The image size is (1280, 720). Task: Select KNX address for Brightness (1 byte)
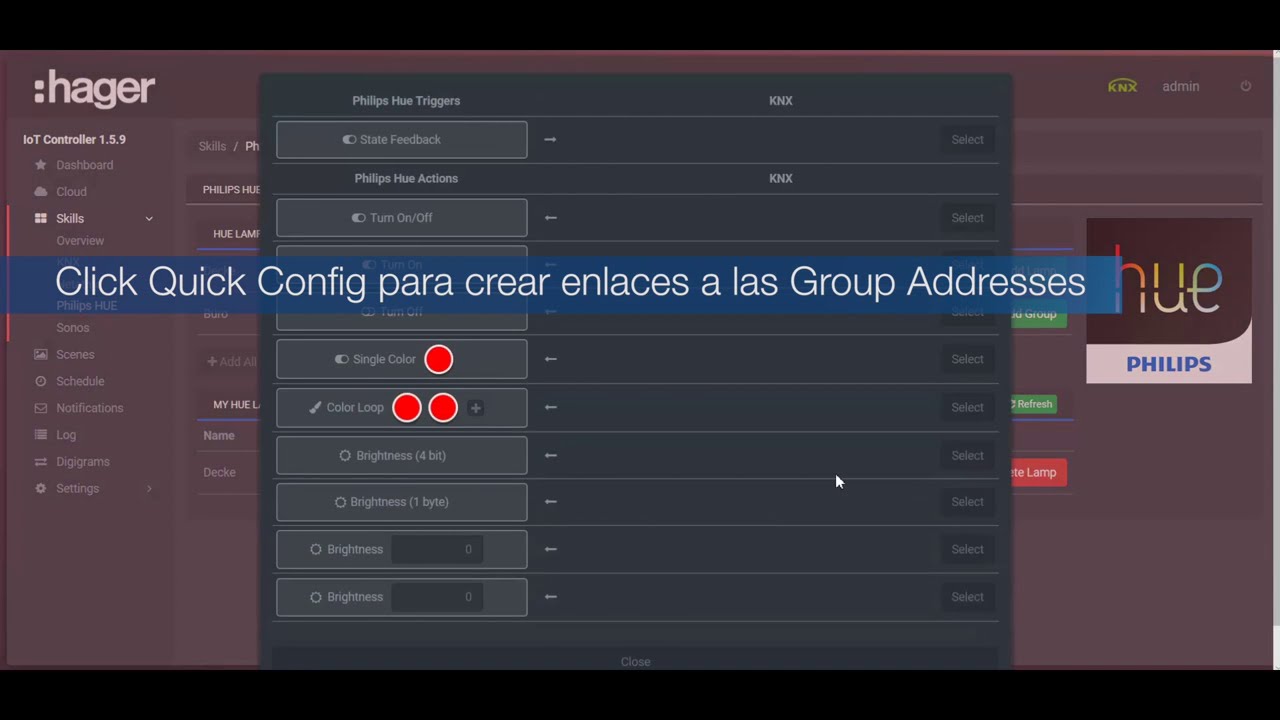click(967, 502)
